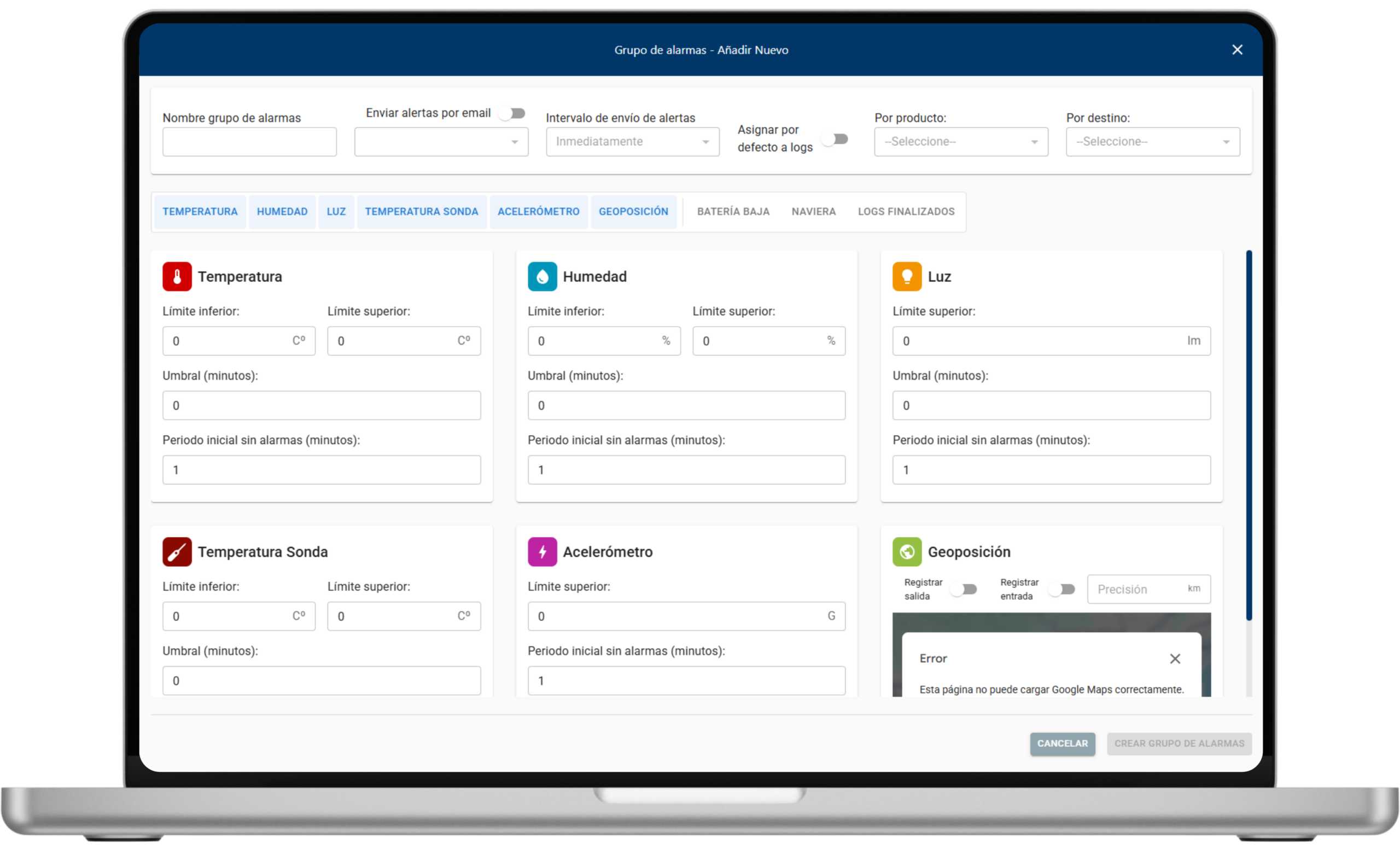The image size is (1400, 850).
Task: Open the Por destino selection dropdown
Action: click(x=1152, y=142)
